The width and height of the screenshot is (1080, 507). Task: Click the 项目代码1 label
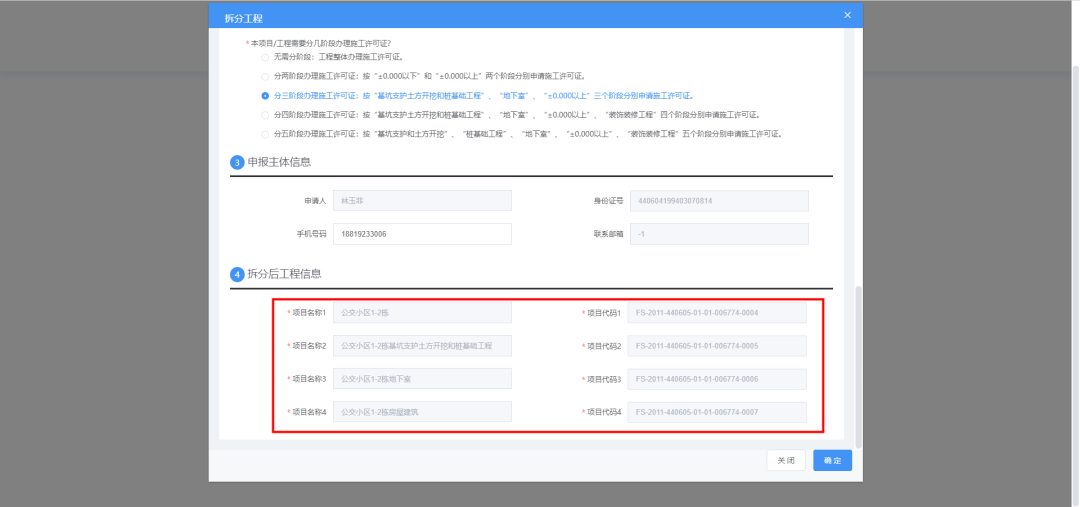tap(604, 313)
